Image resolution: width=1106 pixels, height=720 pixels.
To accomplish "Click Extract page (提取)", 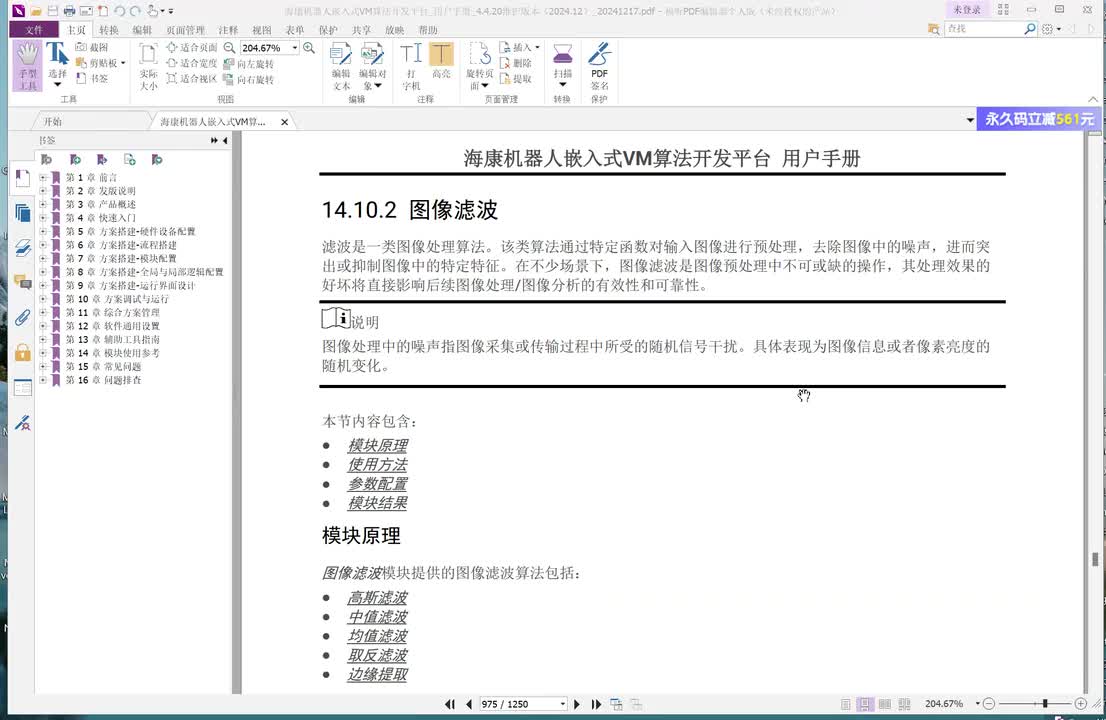I will click(516, 78).
